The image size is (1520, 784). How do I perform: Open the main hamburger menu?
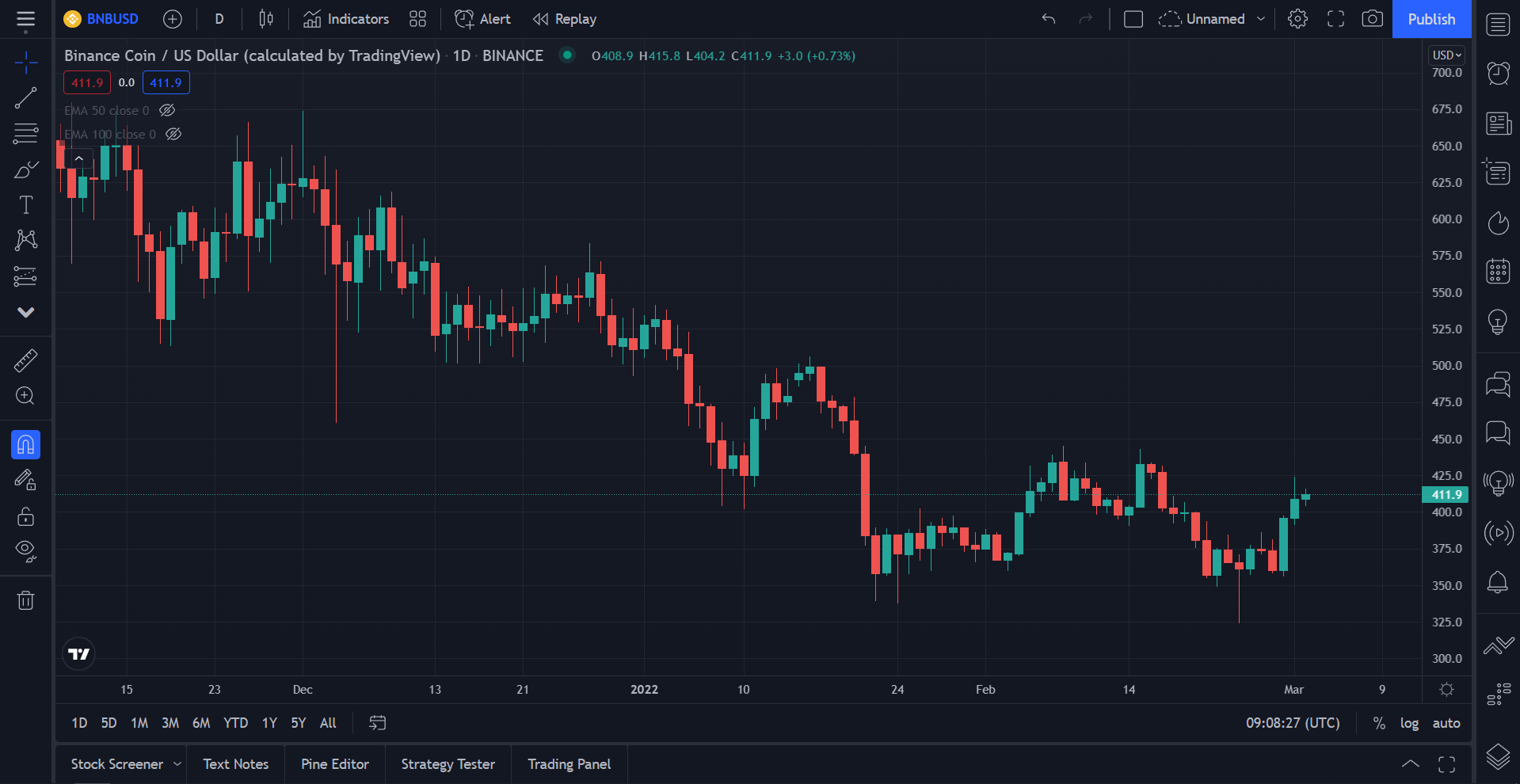pyautogui.click(x=25, y=19)
